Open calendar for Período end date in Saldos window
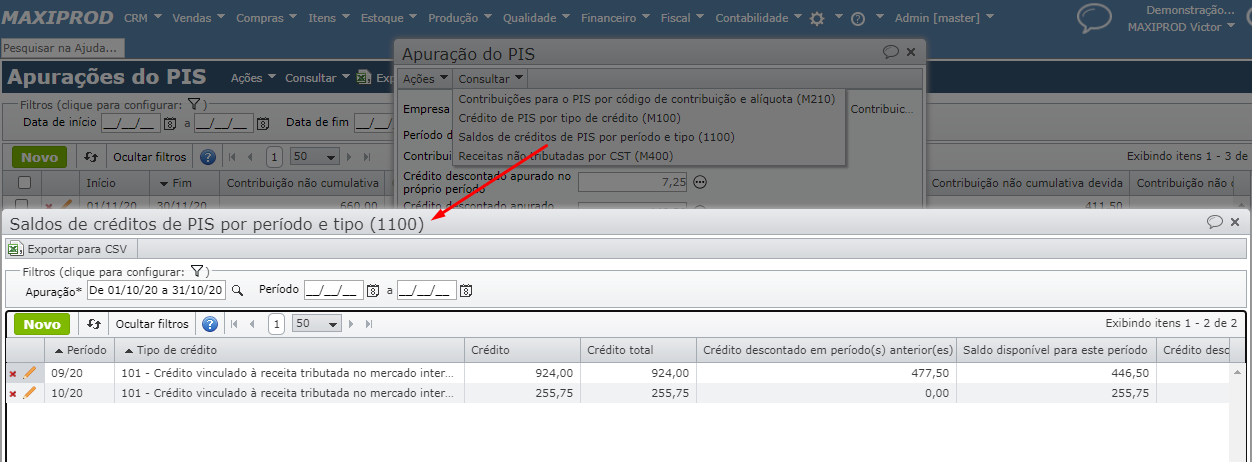The image size is (1252, 462). (465, 290)
